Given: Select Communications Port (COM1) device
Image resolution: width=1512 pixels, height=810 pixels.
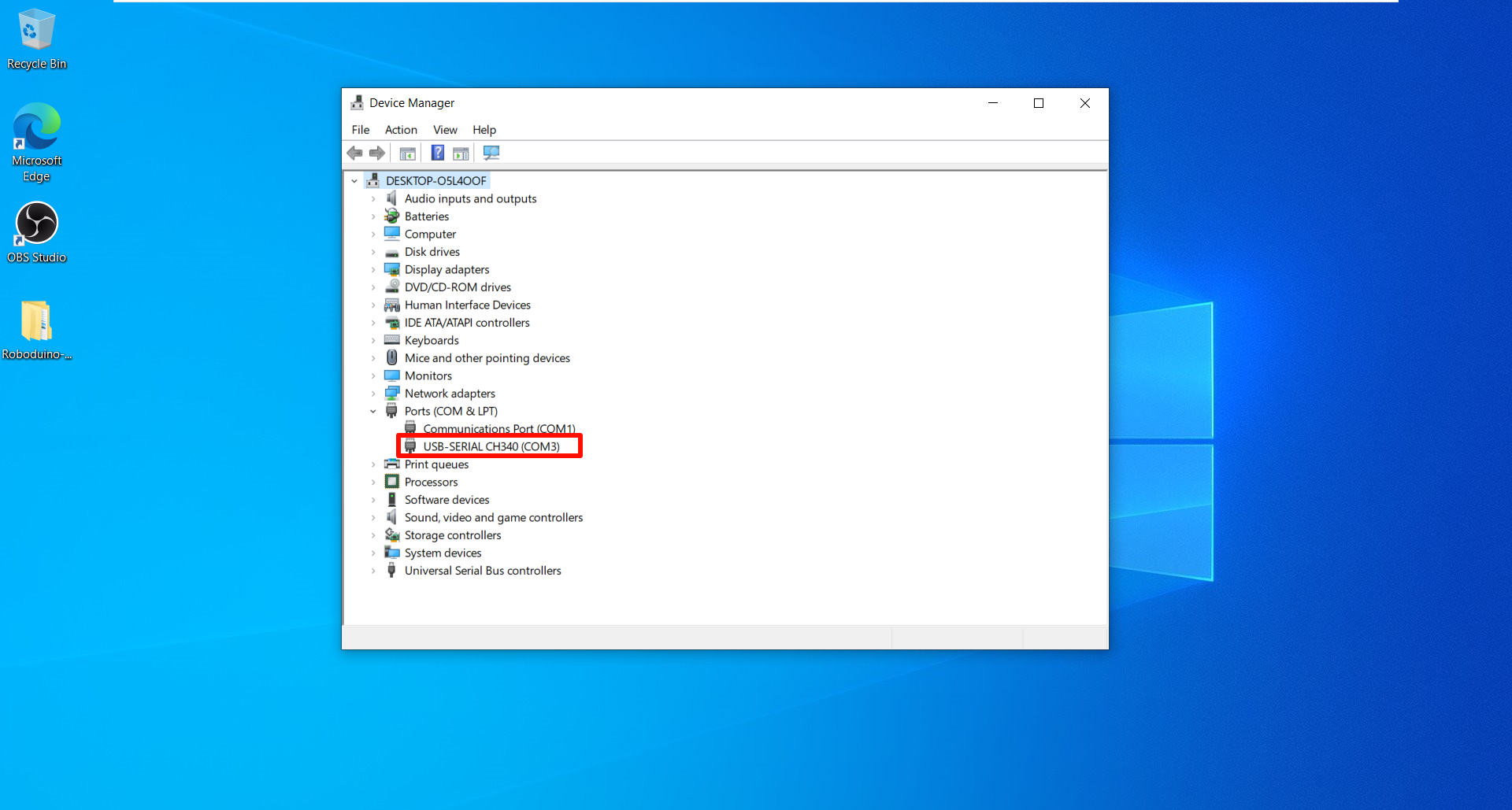Looking at the screenshot, I should pos(499,428).
